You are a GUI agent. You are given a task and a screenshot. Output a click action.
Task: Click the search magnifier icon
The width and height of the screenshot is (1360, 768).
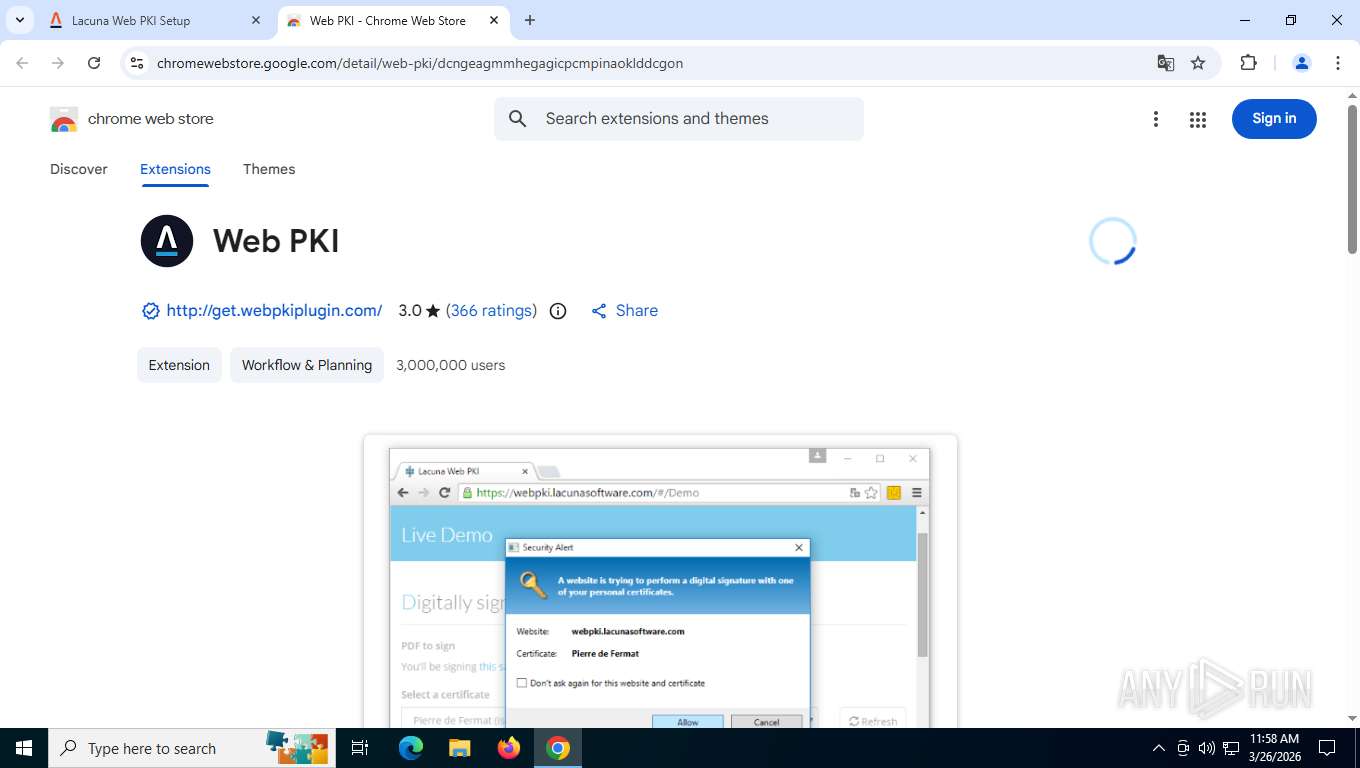point(518,119)
